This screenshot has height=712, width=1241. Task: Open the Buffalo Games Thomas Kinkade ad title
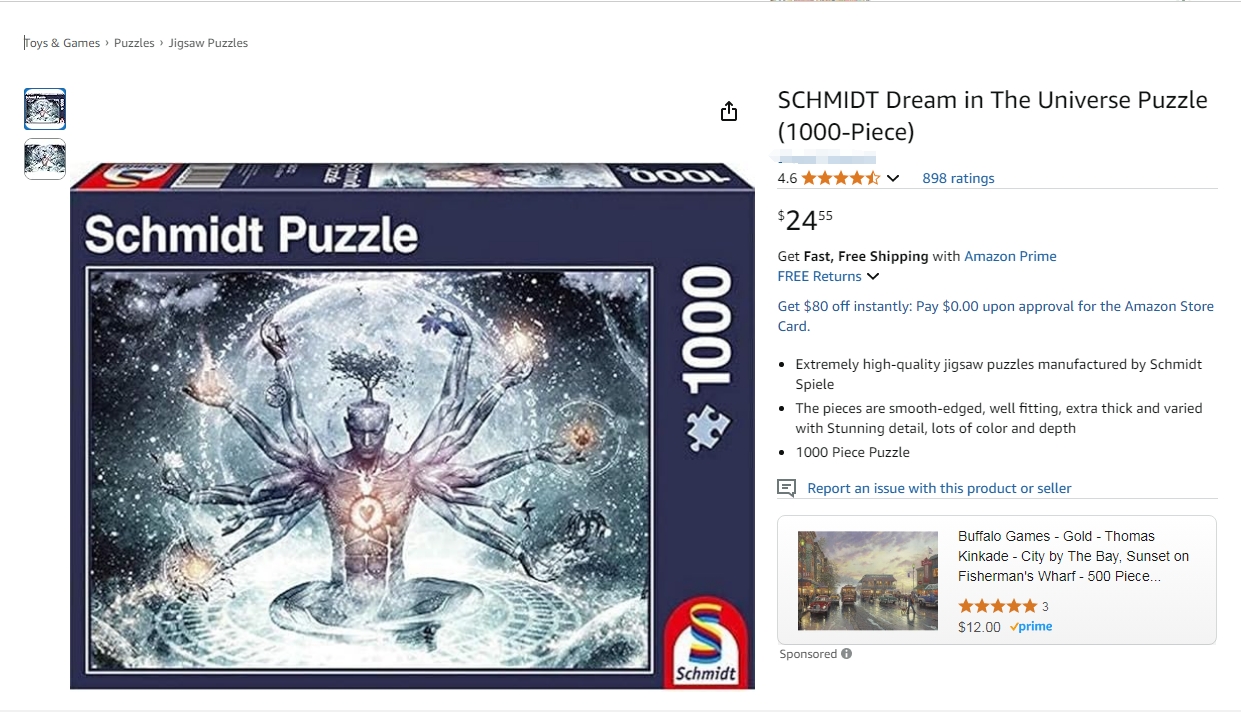point(1073,556)
